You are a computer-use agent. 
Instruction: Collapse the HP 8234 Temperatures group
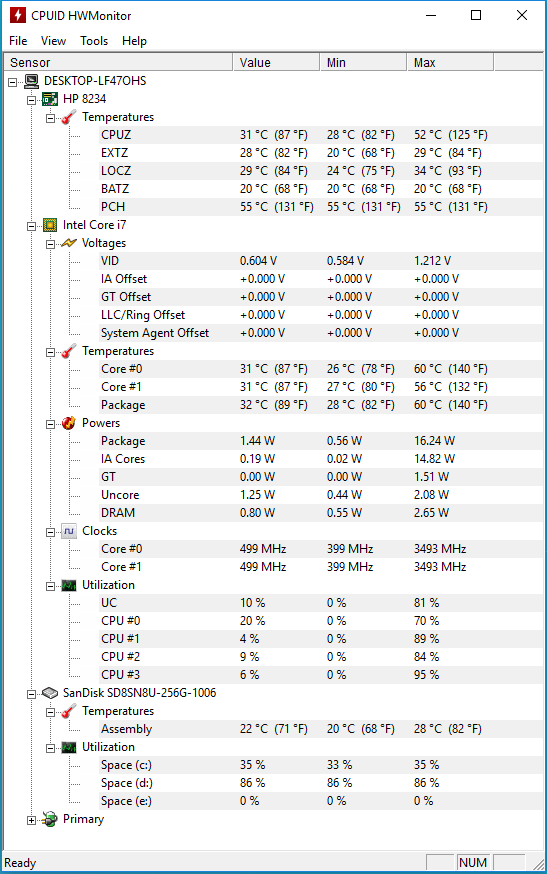[50, 118]
